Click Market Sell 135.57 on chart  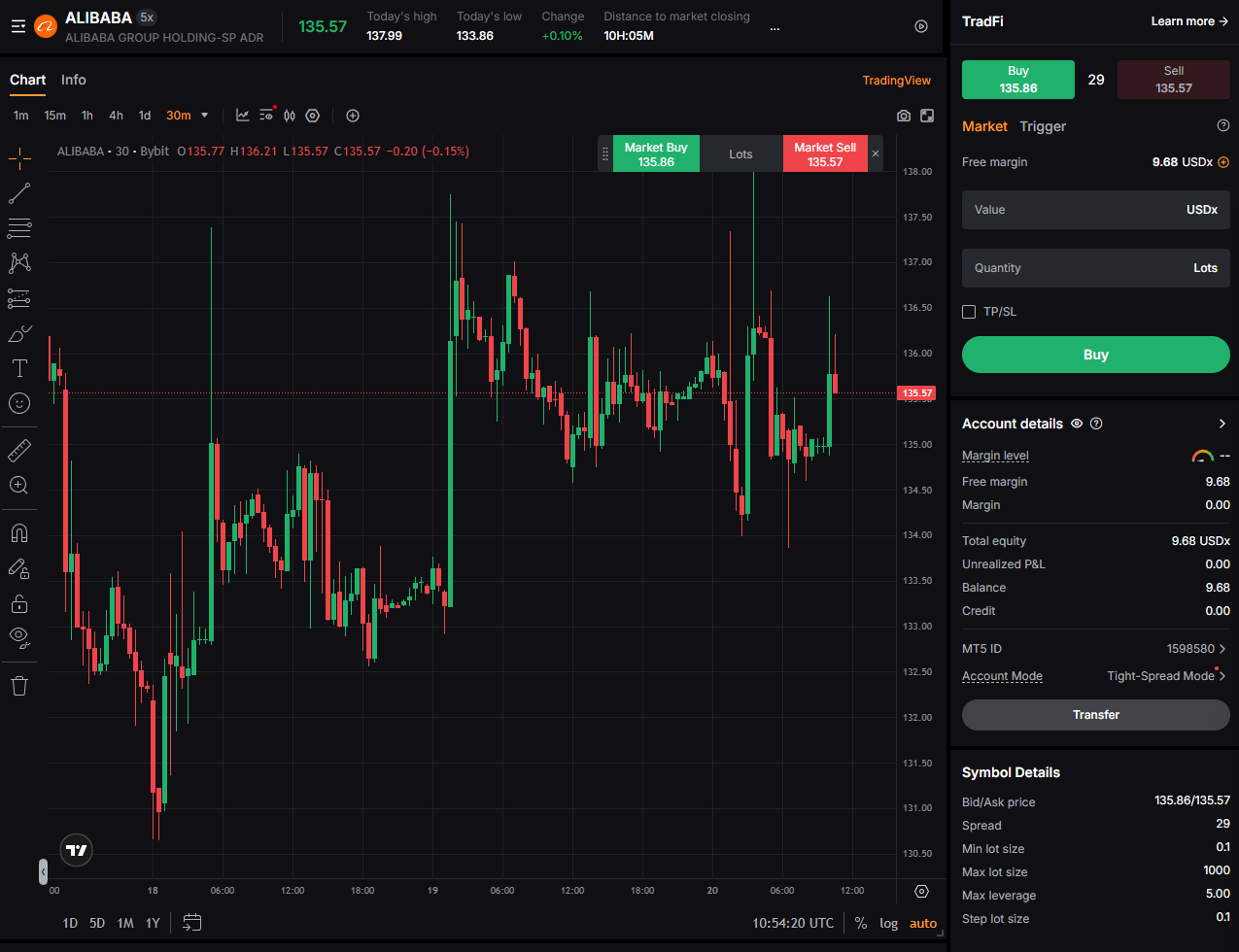click(825, 154)
